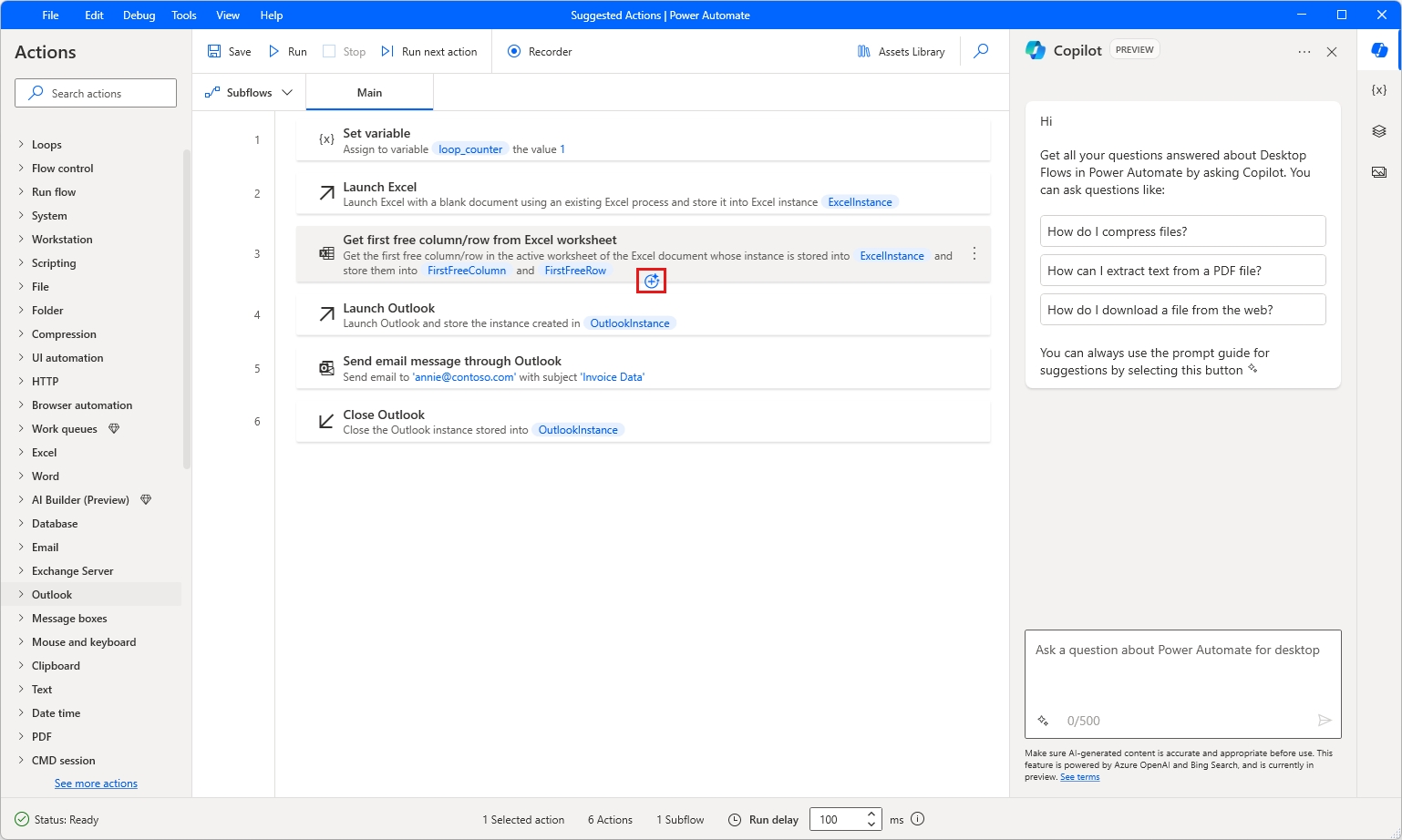Open more options for Excel worksheet action
Image resolution: width=1402 pixels, height=840 pixels.
[x=974, y=253]
